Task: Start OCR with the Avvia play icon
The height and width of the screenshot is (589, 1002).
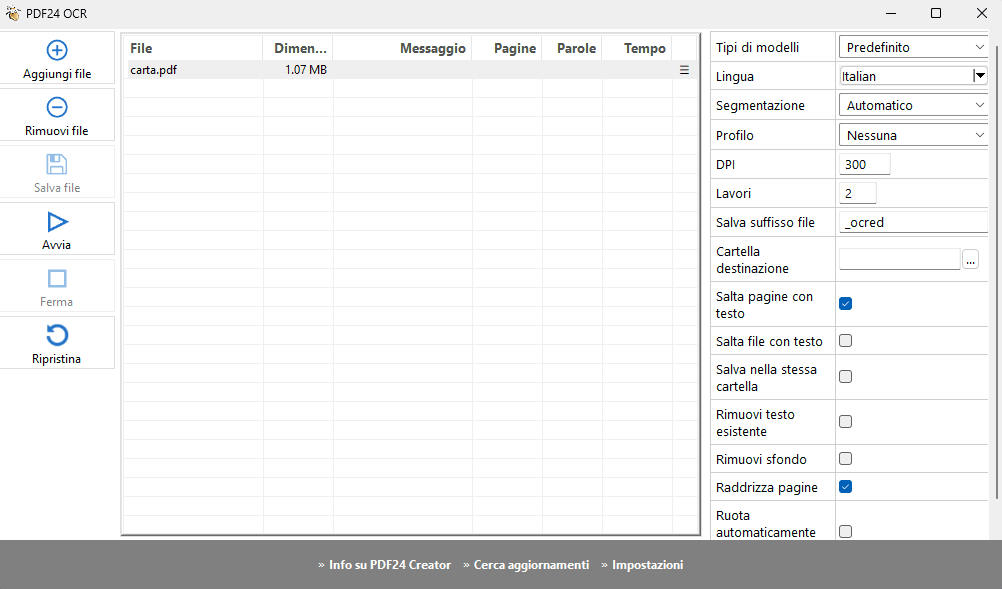Action: click(57, 222)
